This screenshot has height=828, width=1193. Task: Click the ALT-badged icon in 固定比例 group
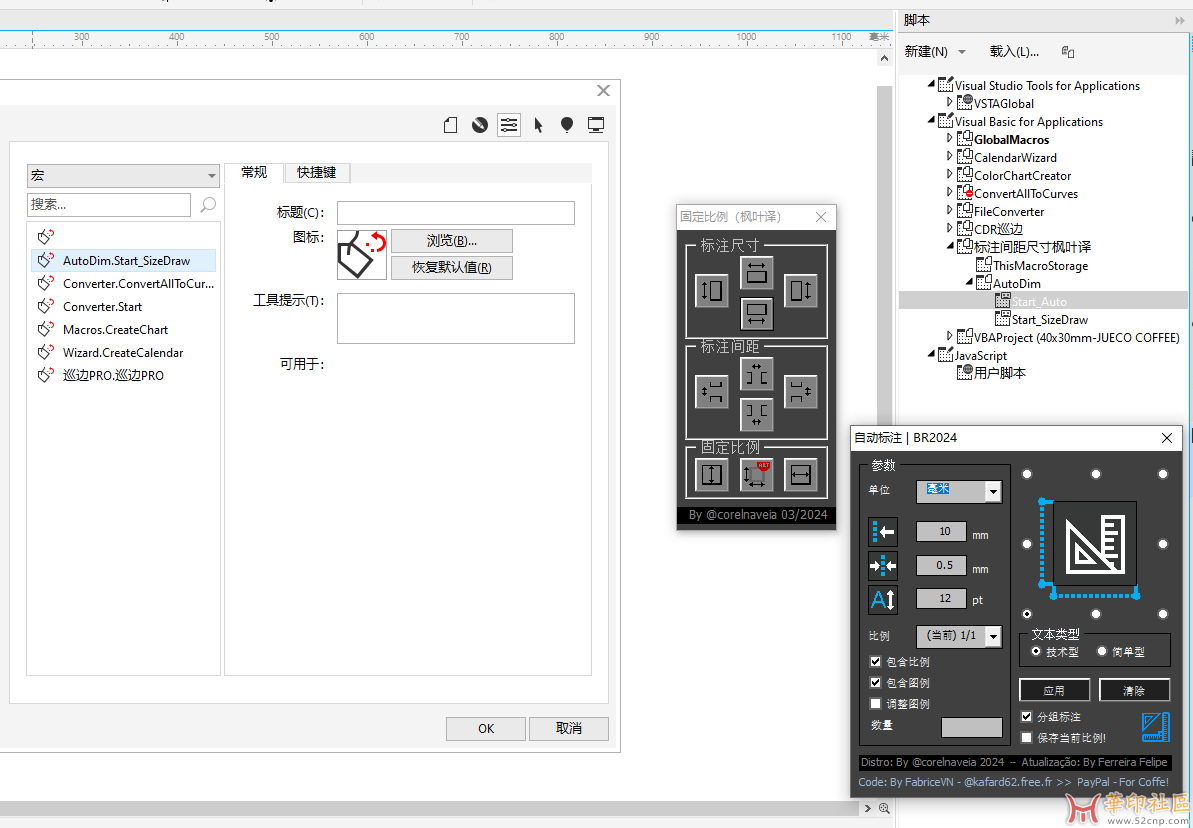pos(756,475)
